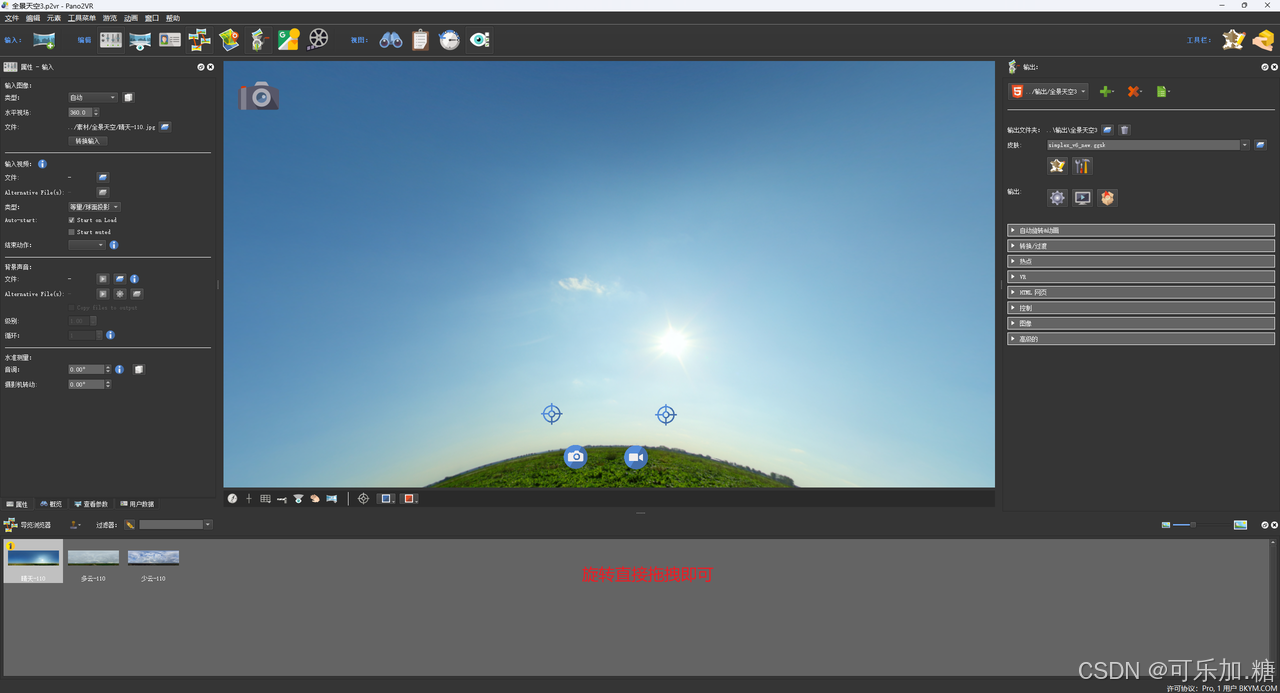Image resolution: width=1280 pixels, height=693 pixels.
Task: Open the tour browser linked-images icon
Action: (x=200, y=40)
